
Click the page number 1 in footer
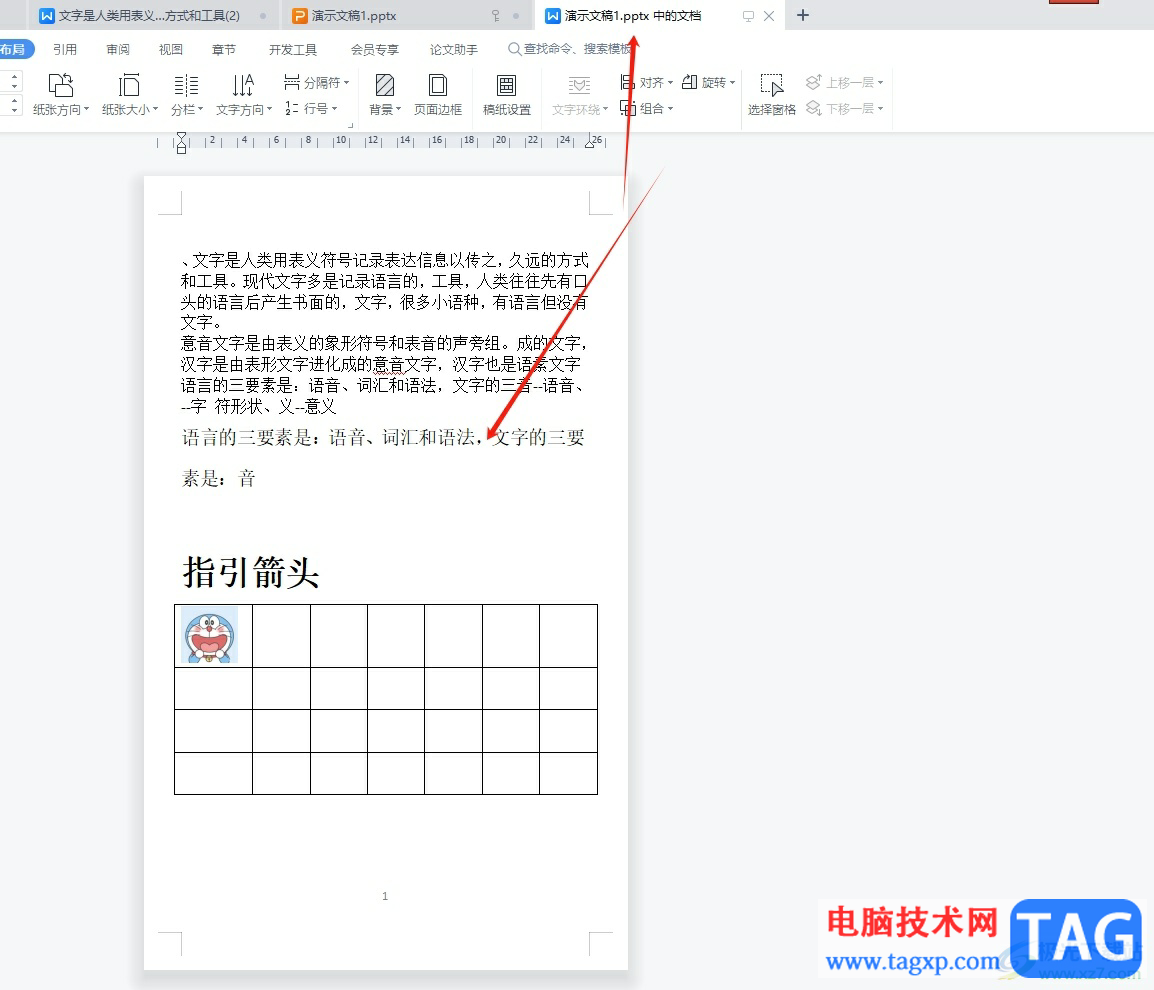pos(385,896)
